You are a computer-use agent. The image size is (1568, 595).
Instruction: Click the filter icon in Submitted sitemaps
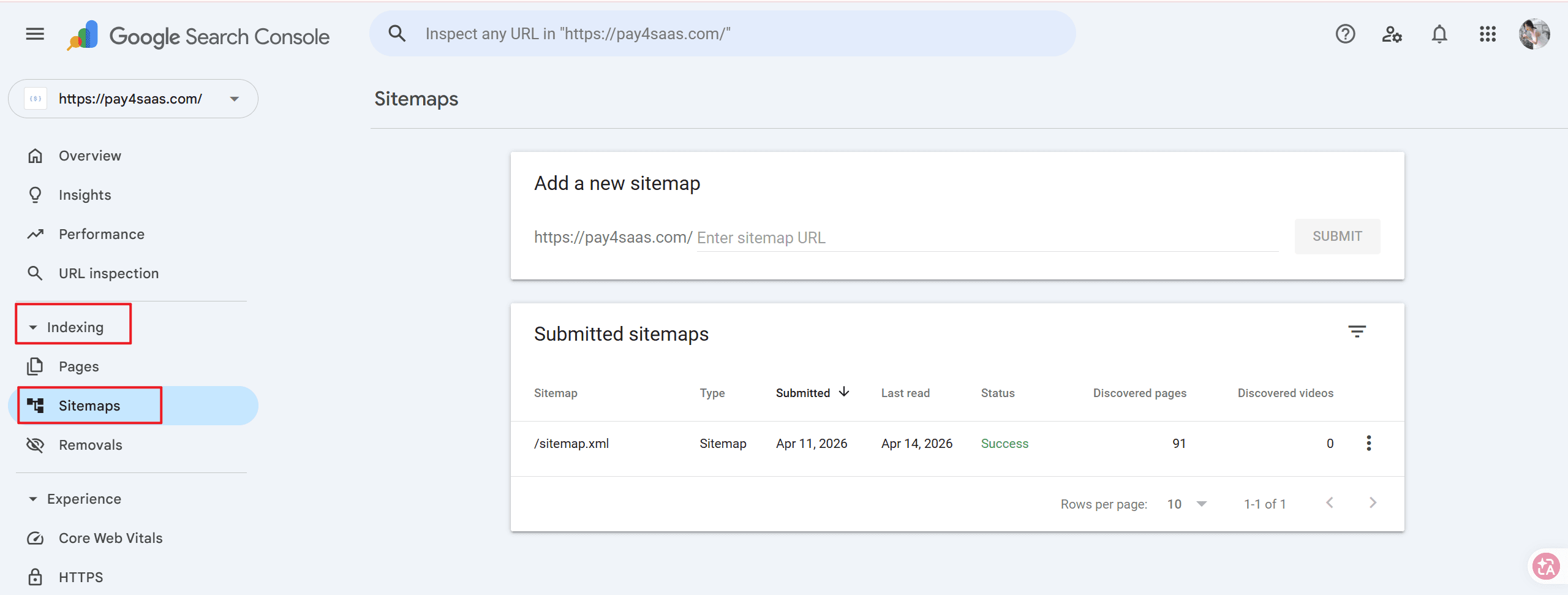click(1357, 332)
